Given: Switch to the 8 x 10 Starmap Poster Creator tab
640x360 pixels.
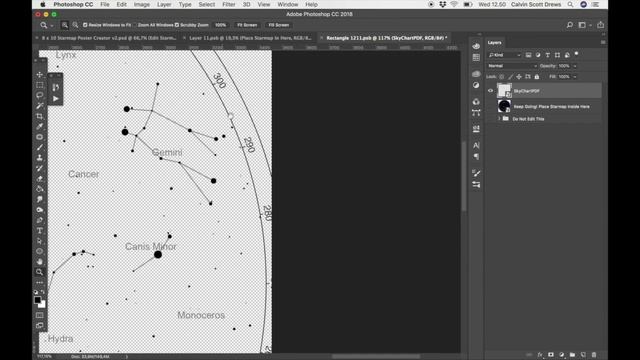Looking at the screenshot, I should (109, 38).
